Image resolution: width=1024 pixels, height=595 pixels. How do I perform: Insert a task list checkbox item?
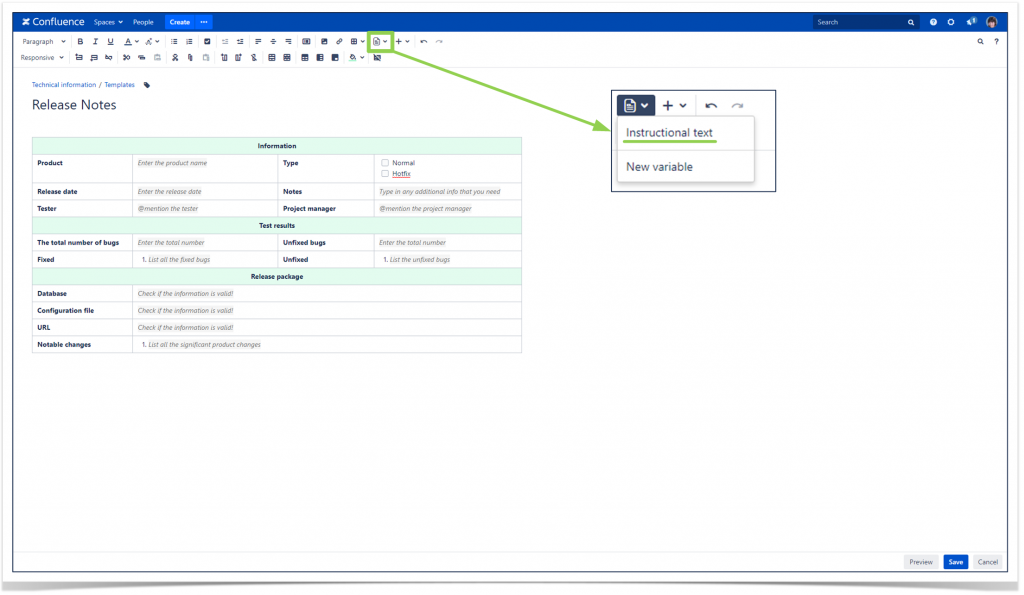click(207, 41)
